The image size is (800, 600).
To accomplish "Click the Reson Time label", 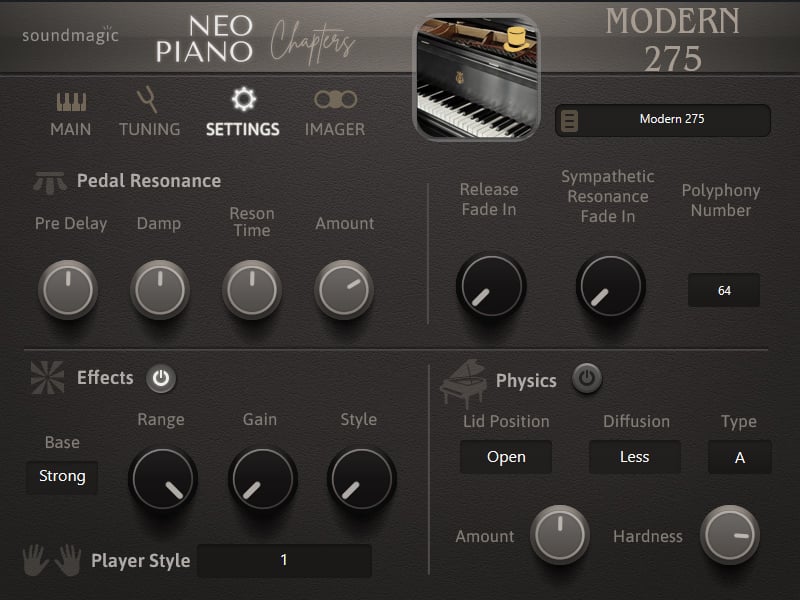I will (252, 221).
